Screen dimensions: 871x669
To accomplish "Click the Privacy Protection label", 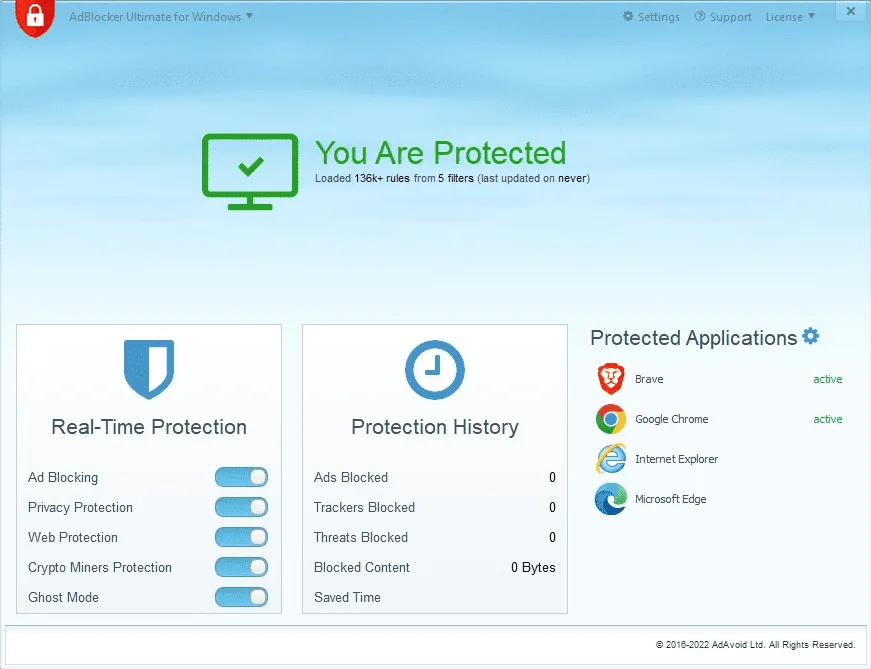I will click(x=80, y=507).
